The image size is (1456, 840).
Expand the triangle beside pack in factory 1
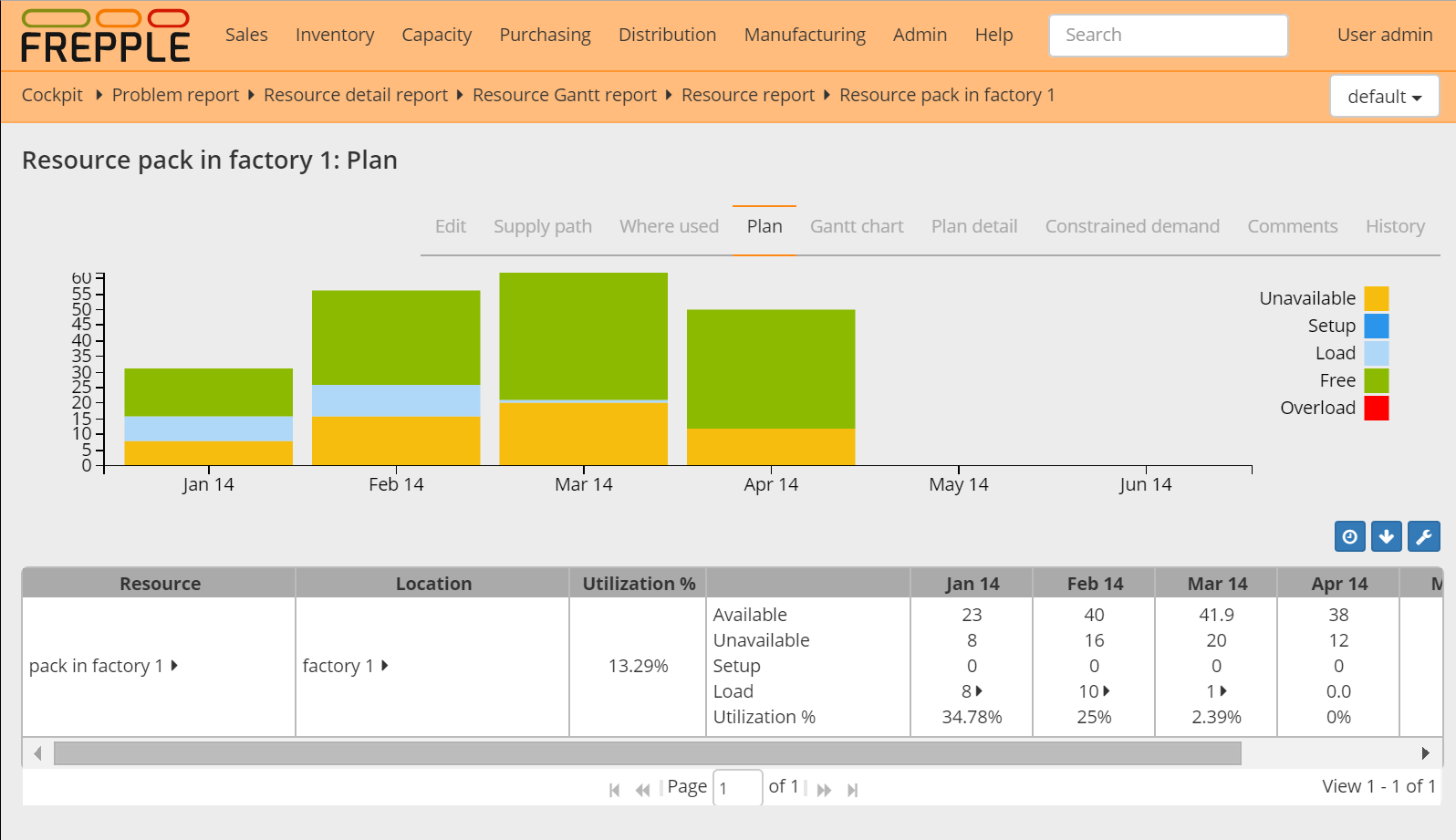tap(174, 666)
